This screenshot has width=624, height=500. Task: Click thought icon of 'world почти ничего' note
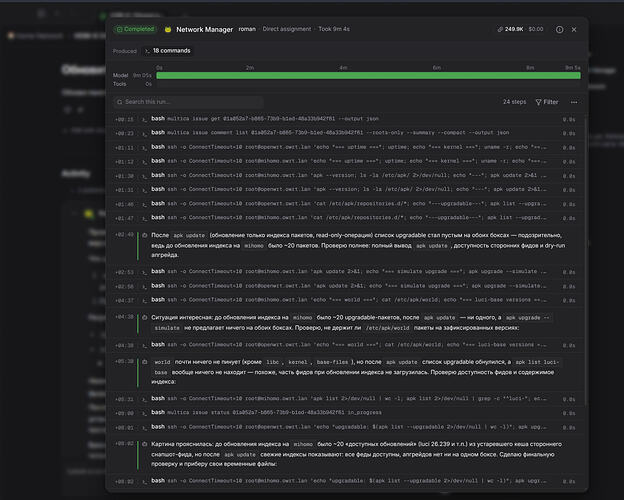click(145, 362)
